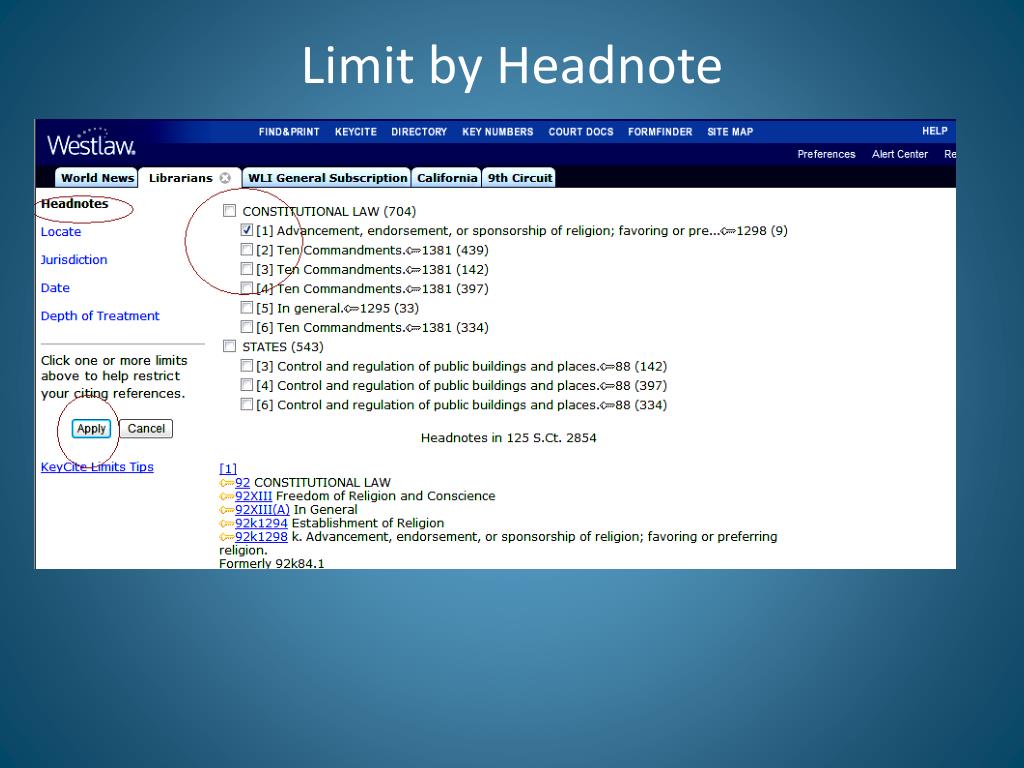This screenshot has width=1024, height=768.
Task: Switch to the California tab
Action: pyautogui.click(x=447, y=178)
